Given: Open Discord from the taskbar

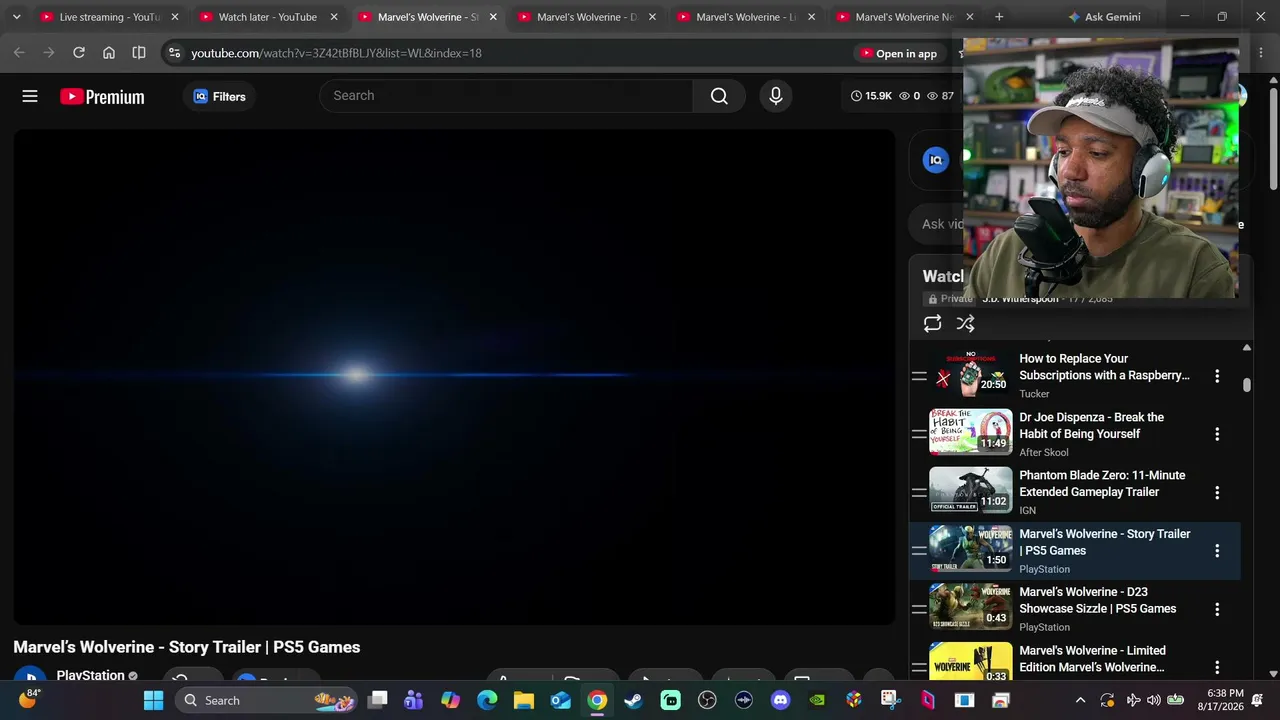Looking at the screenshot, I should (781, 700).
